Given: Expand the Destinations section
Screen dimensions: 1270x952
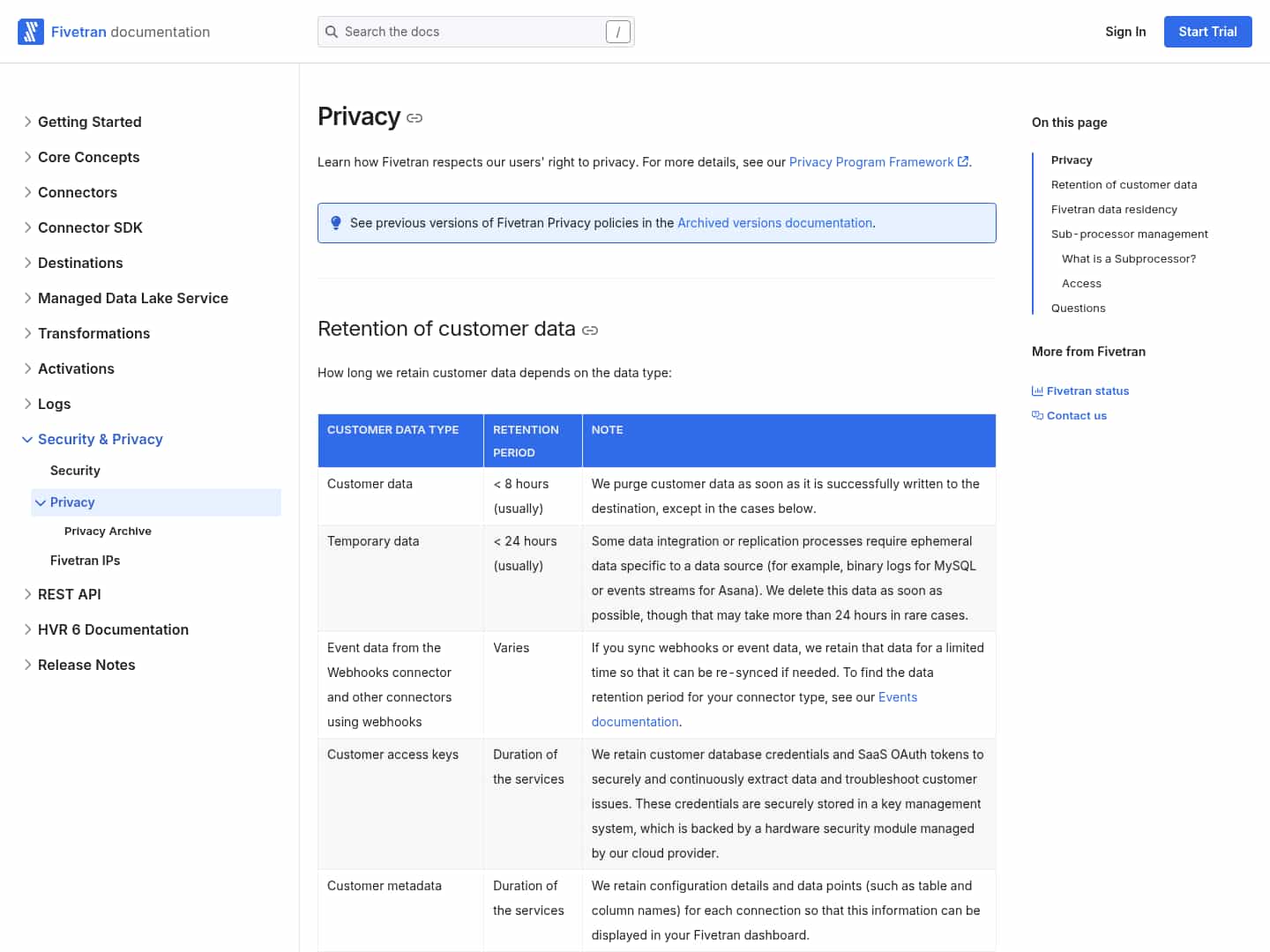Looking at the screenshot, I should [28, 263].
